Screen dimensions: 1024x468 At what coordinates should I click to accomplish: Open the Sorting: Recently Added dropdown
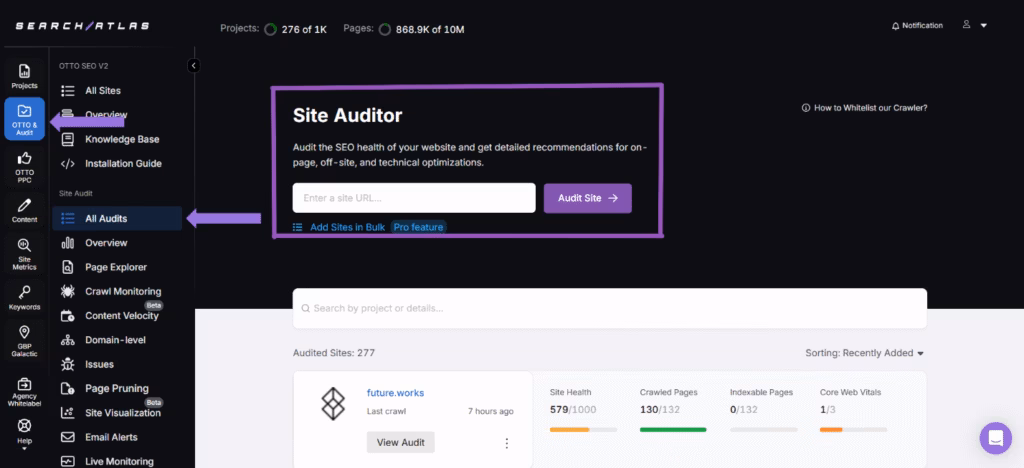tap(864, 353)
